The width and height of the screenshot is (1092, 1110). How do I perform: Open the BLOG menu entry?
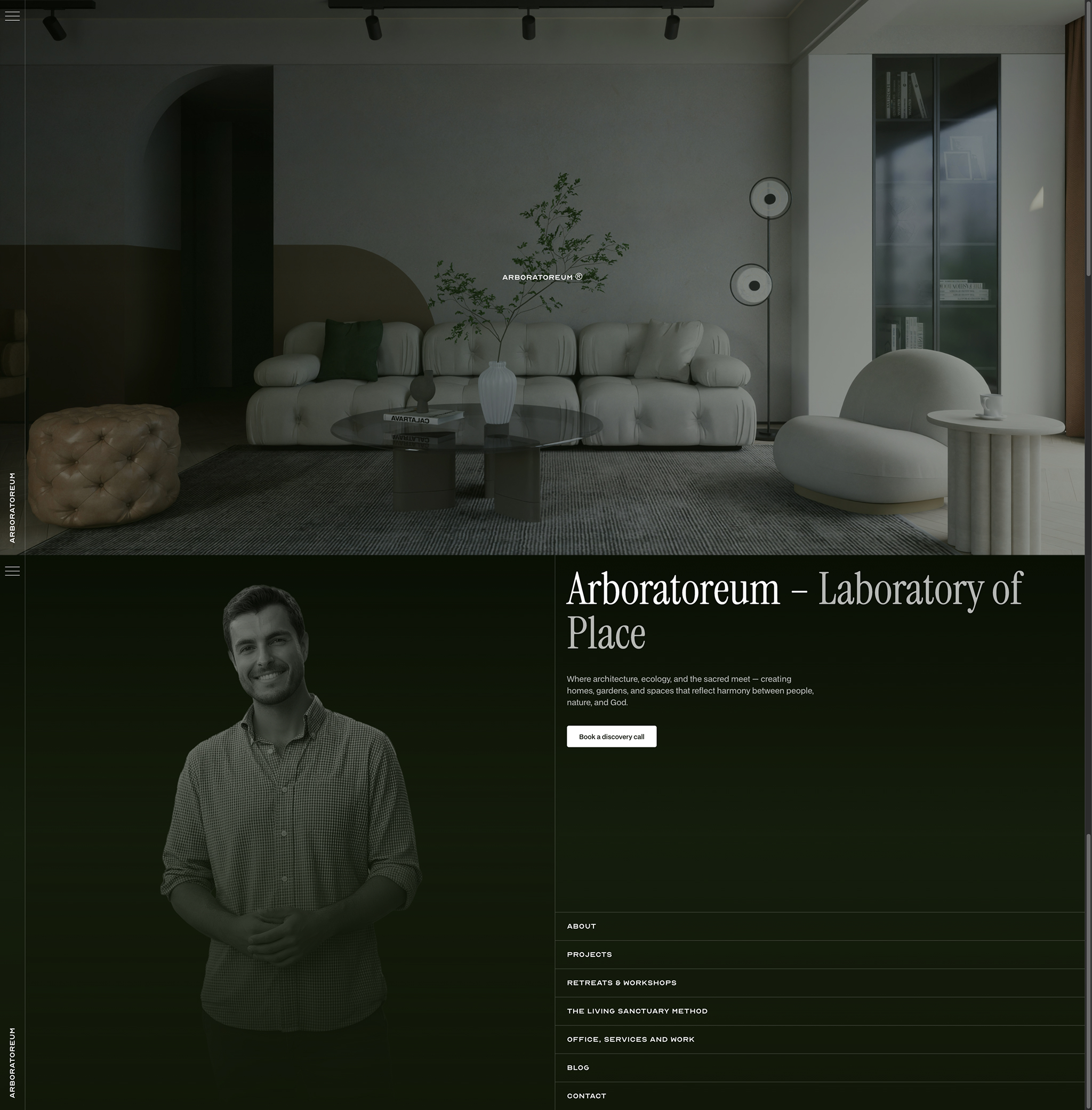[577, 1067]
